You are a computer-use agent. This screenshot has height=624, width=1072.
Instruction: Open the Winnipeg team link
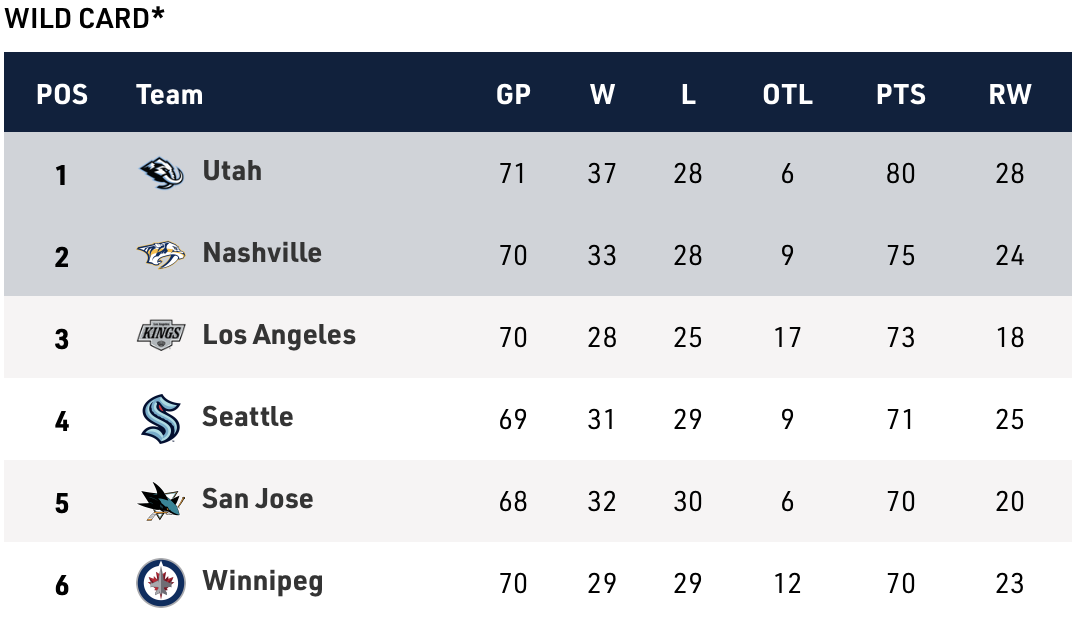point(263,581)
